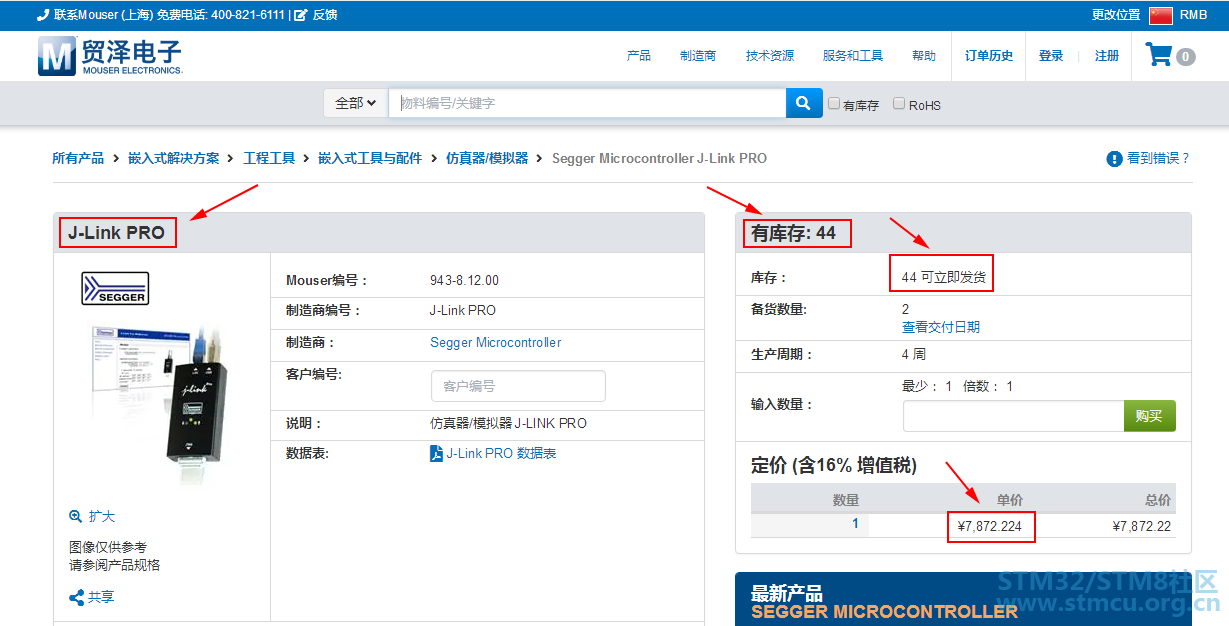1229x626 pixels.
Task: Enable the 有库存 in-stock checkbox
Action: pyautogui.click(x=834, y=103)
